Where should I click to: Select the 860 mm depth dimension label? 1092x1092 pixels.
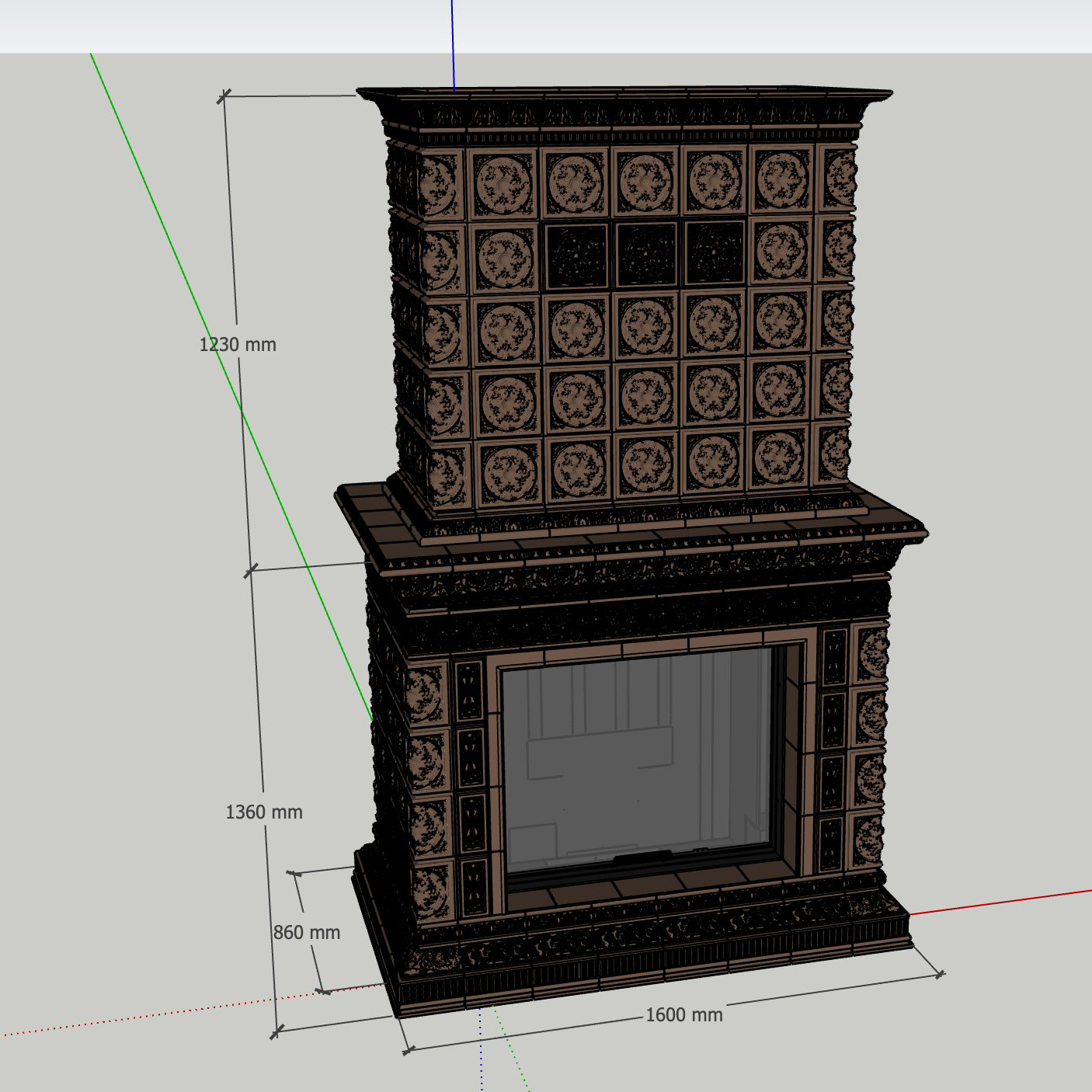tap(307, 932)
